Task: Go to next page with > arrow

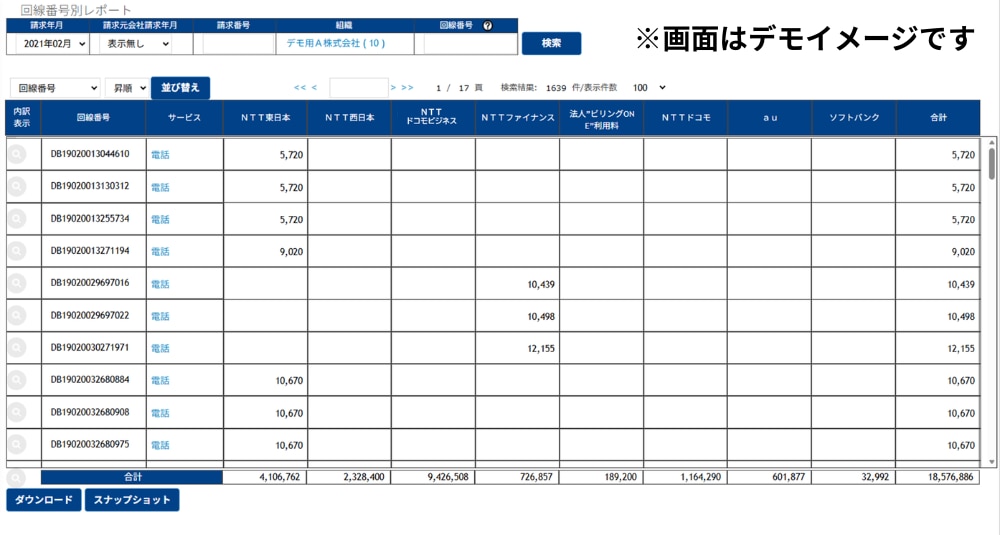Action: pyautogui.click(x=393, y=87)
